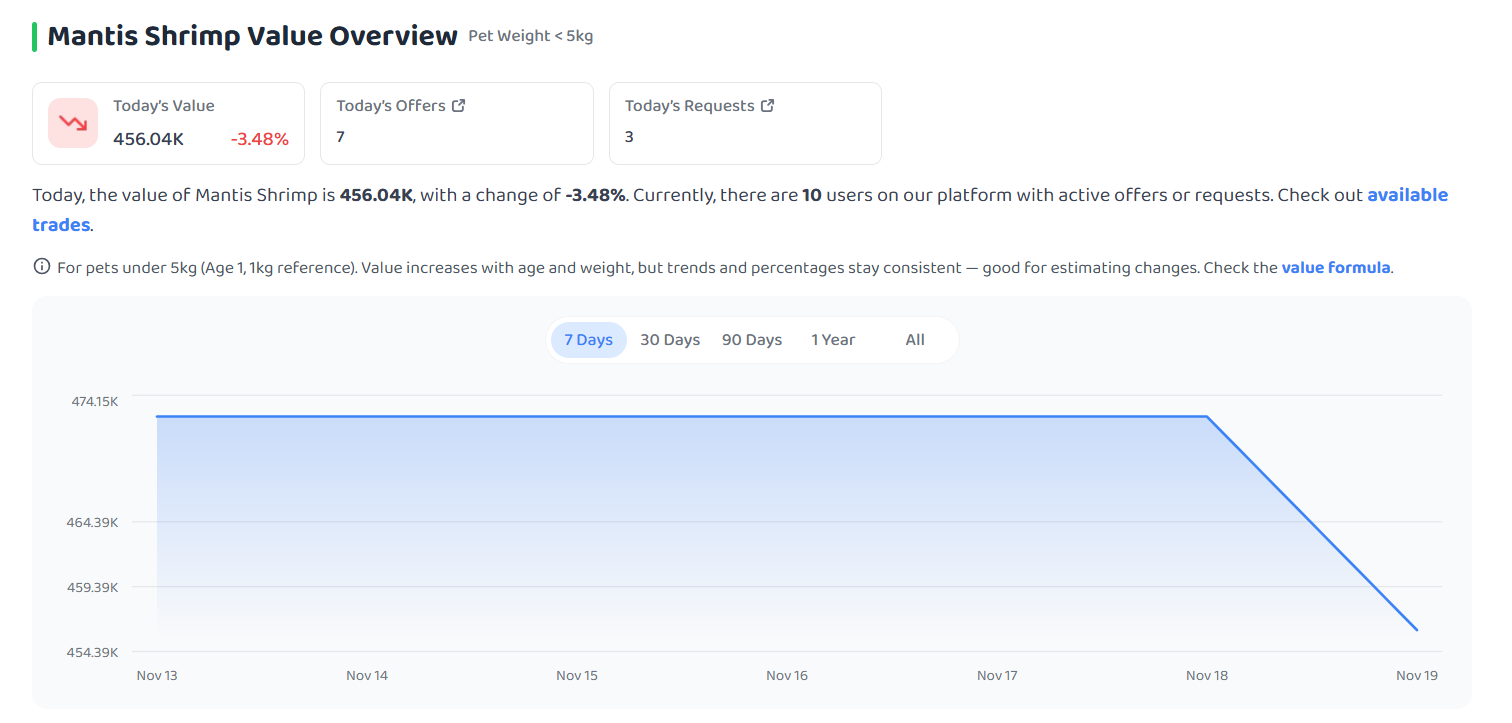This screenshot has height=723, width=1512.
Task: Show the 1 Year chart range
Action: 833,340
